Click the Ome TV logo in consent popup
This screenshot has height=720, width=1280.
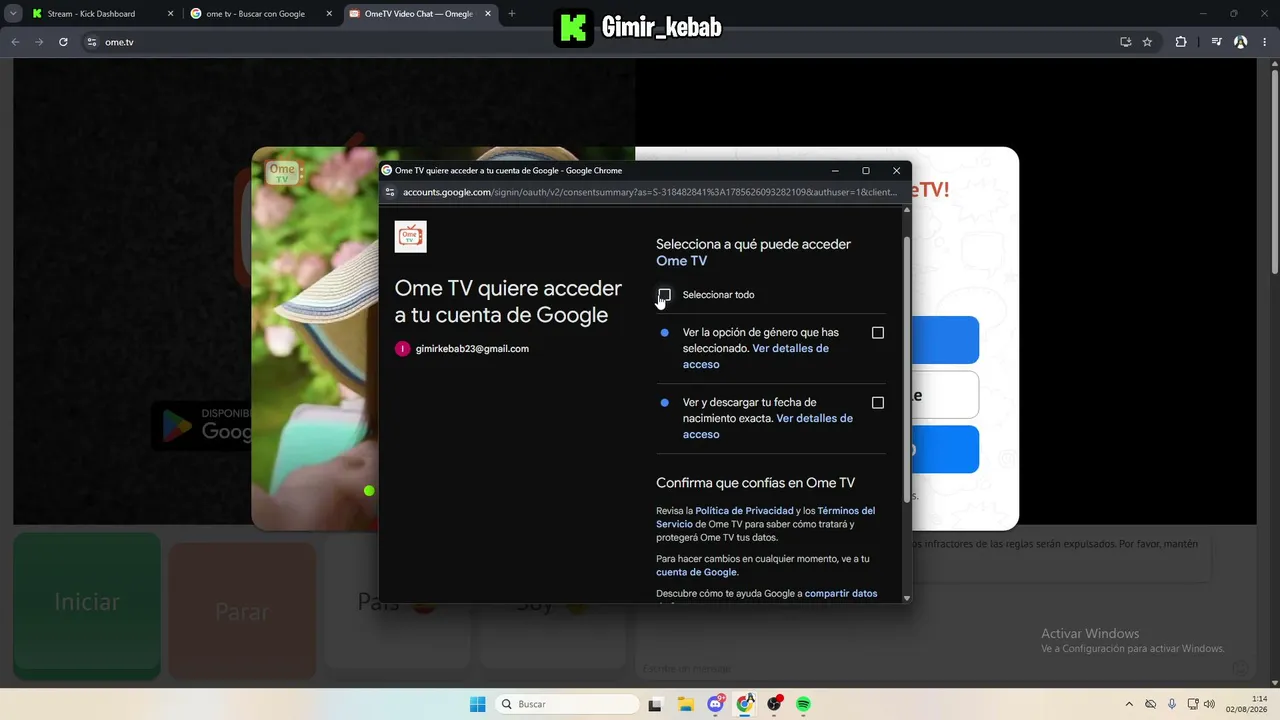click(x=411, y=237)
